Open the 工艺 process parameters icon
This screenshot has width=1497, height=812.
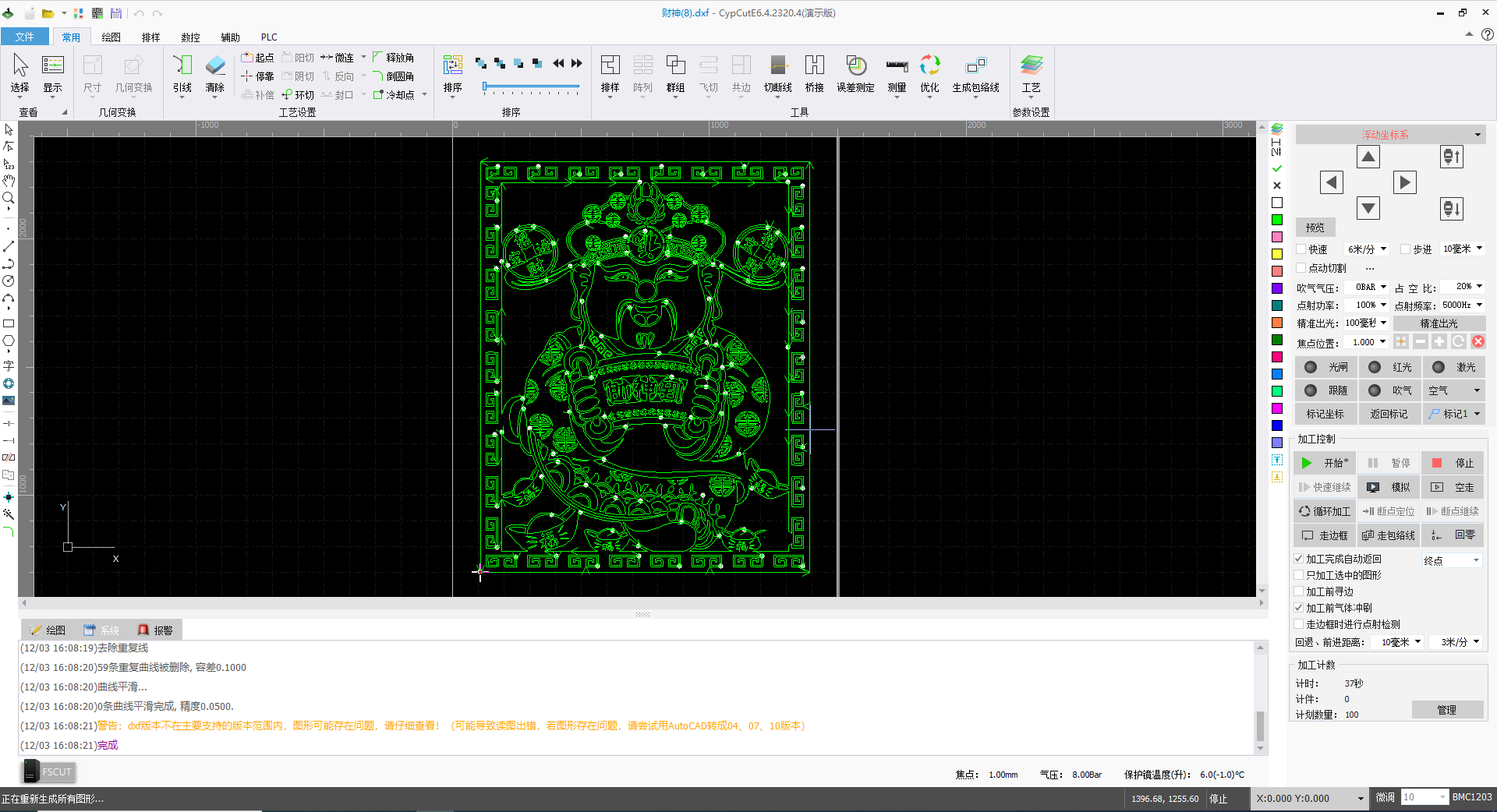pos(1032,73)
